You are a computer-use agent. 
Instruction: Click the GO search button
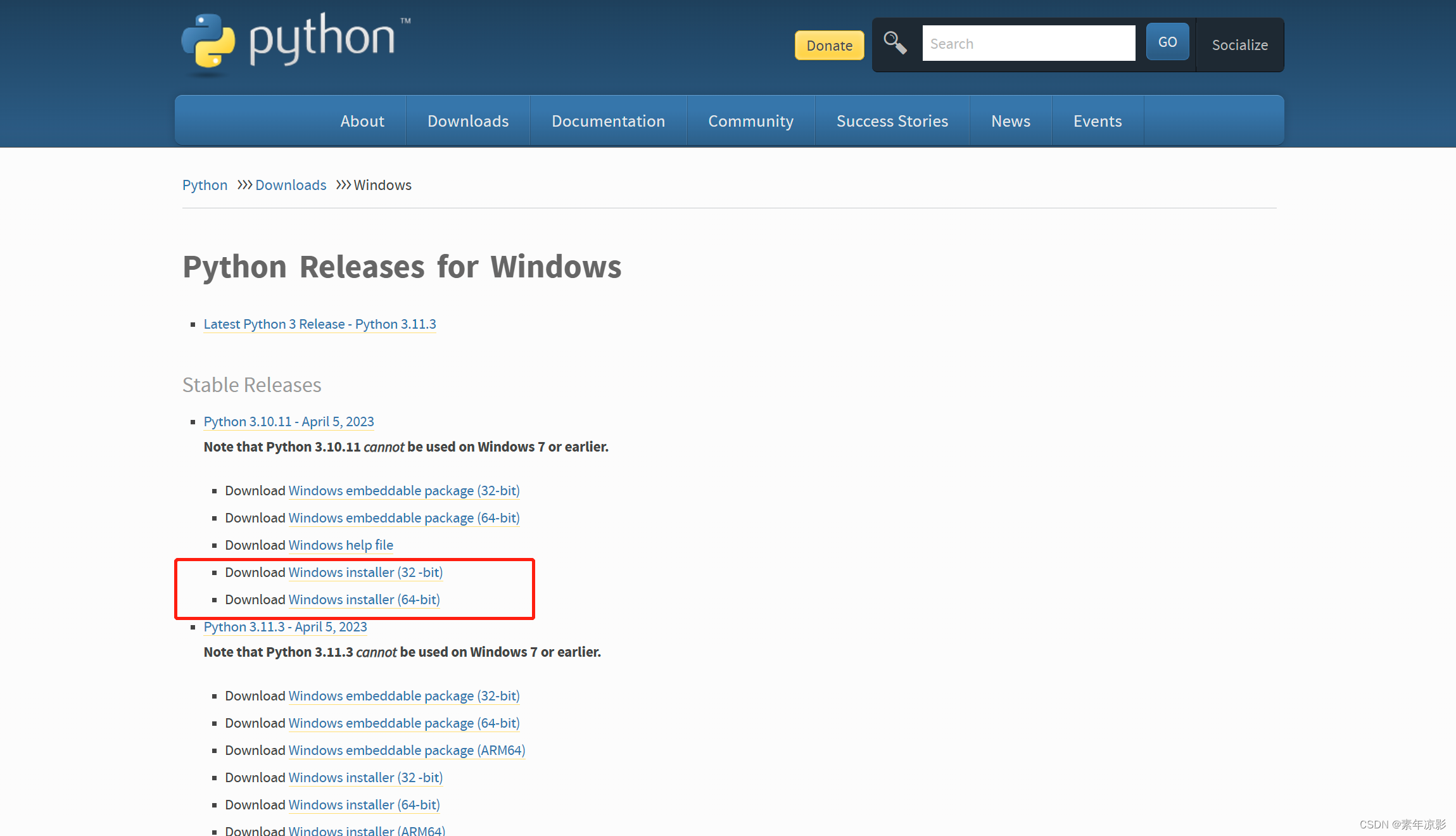1167,41
